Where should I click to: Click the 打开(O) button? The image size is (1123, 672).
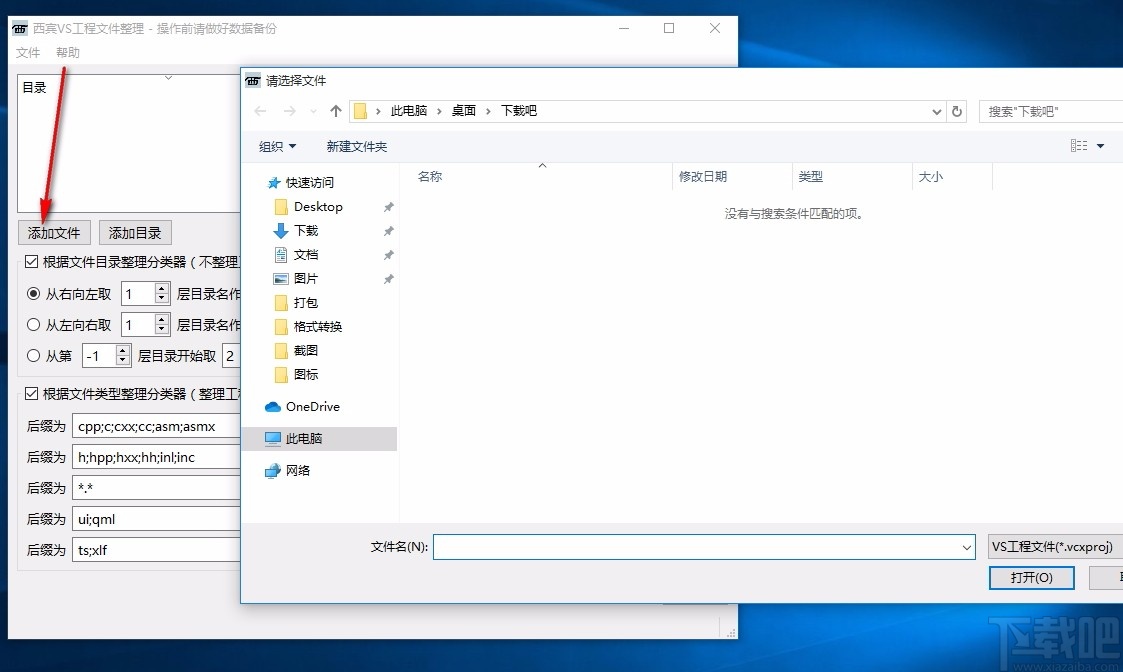tap(1031, 577)
